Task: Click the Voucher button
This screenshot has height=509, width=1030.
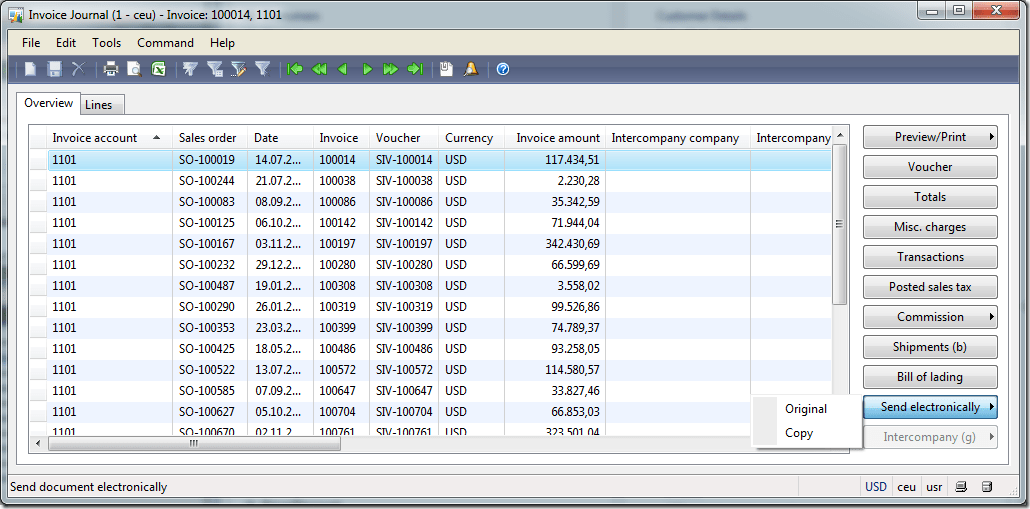Action: point(930,167)
